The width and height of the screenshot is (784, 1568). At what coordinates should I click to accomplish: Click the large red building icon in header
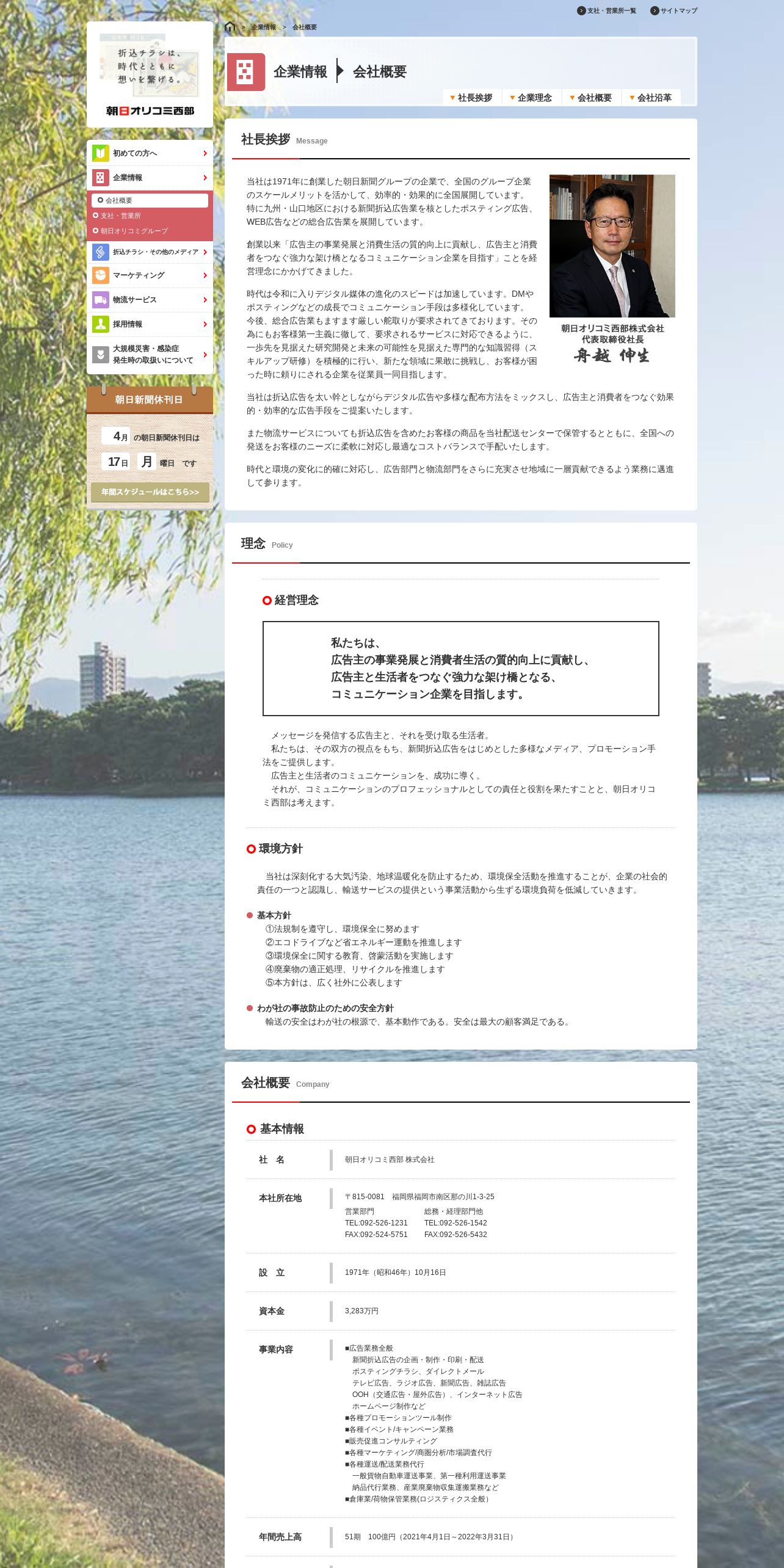(246, 72)
